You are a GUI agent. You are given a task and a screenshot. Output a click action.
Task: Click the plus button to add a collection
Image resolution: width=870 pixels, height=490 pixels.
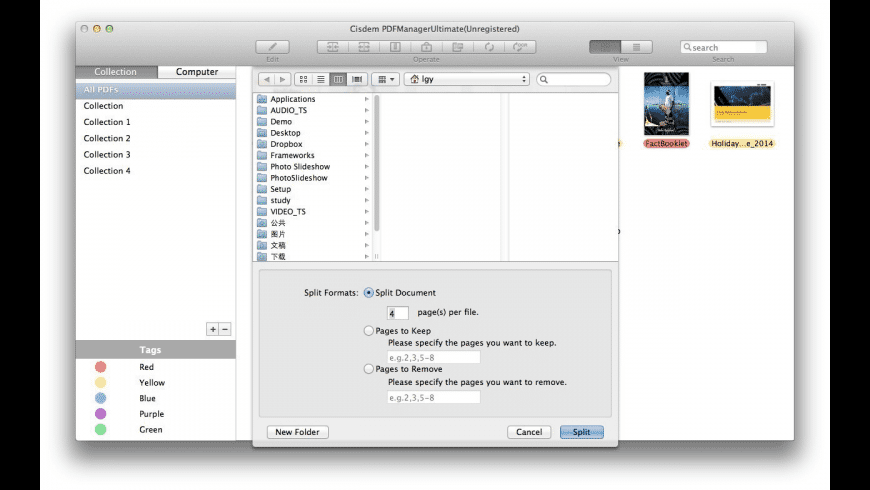[213, 329]
